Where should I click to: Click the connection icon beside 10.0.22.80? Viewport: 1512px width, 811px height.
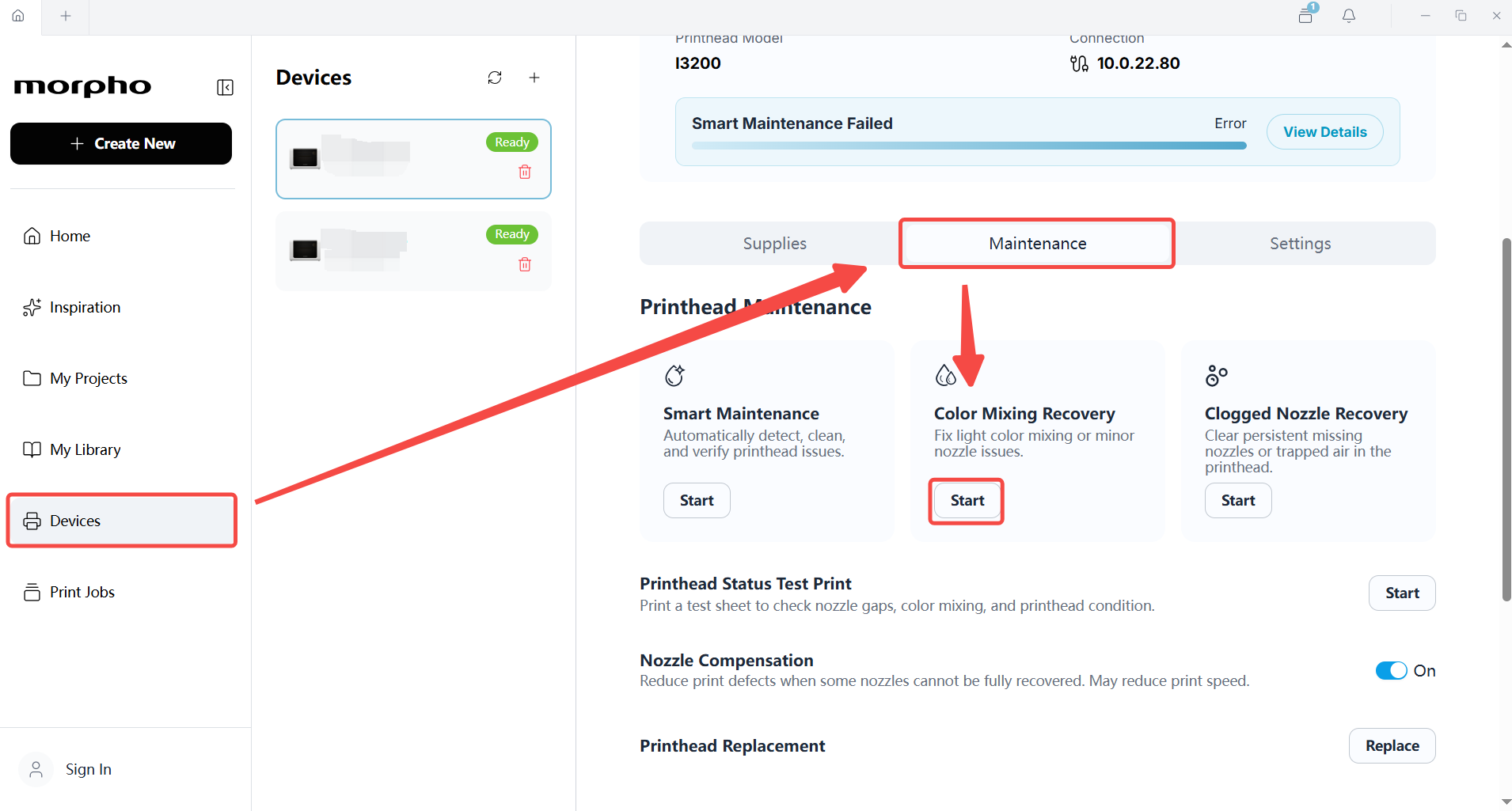[1079, 63]
